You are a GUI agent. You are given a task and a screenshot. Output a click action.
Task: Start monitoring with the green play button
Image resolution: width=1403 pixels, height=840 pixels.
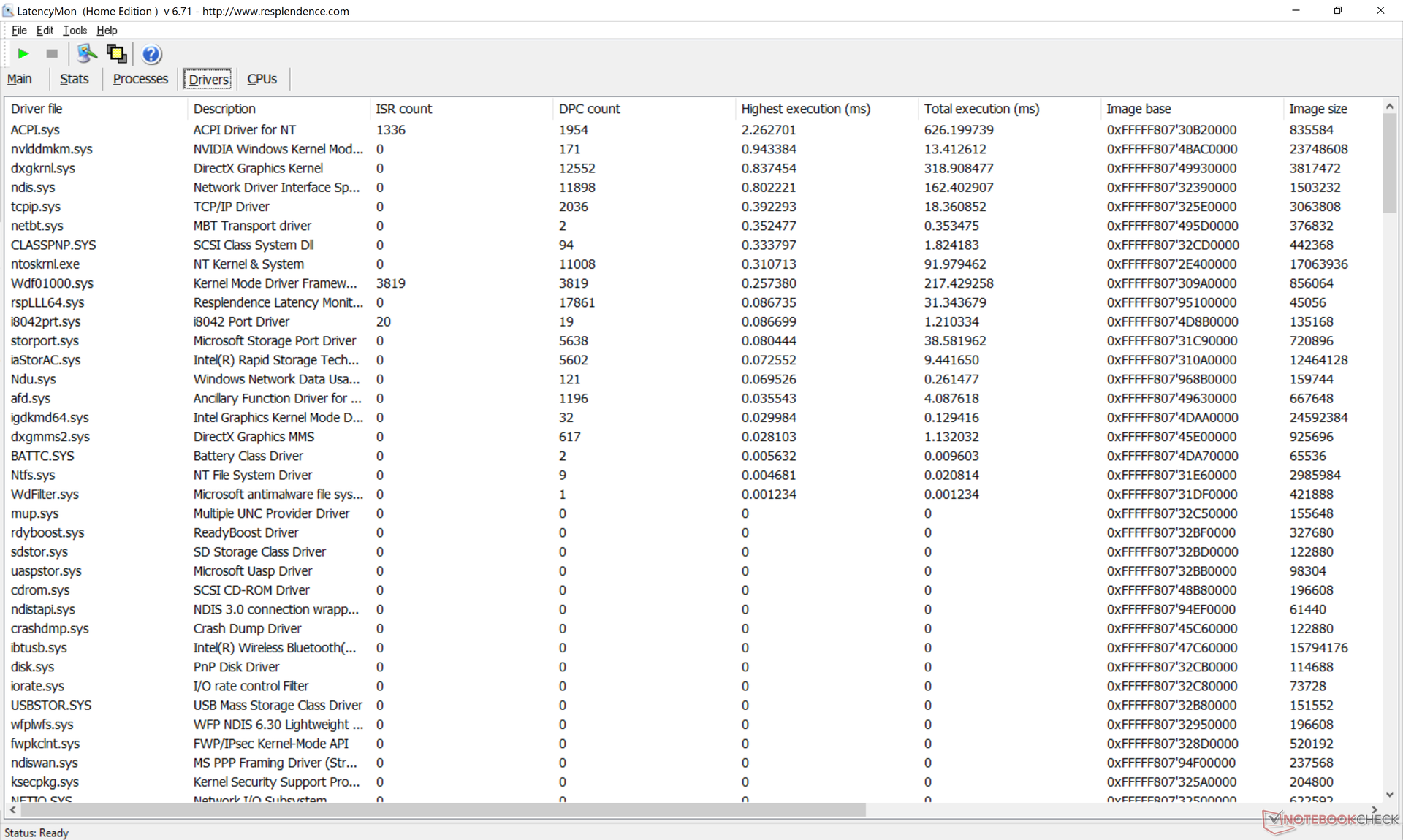23,53
